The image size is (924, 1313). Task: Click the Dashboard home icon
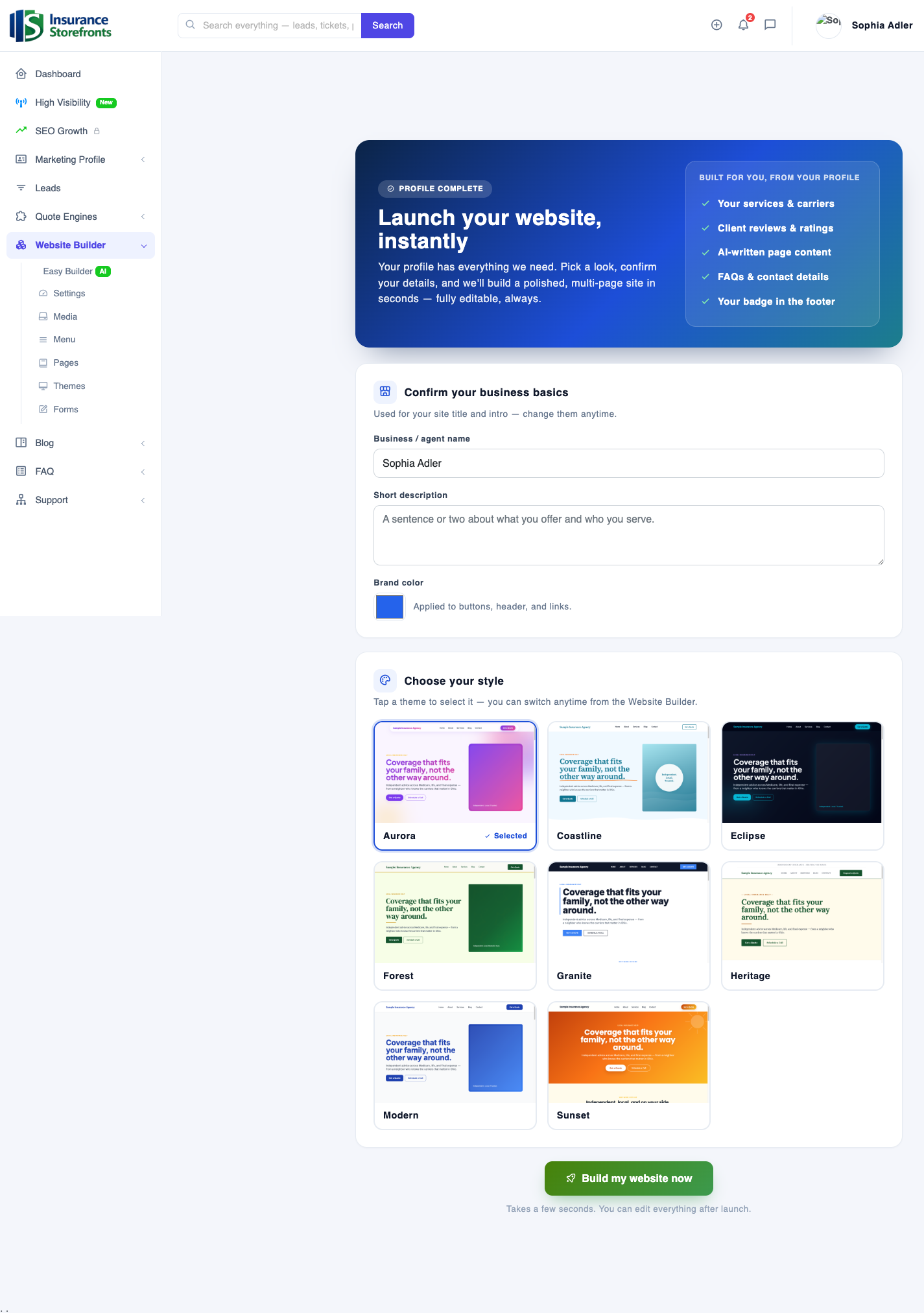(21, 74)
